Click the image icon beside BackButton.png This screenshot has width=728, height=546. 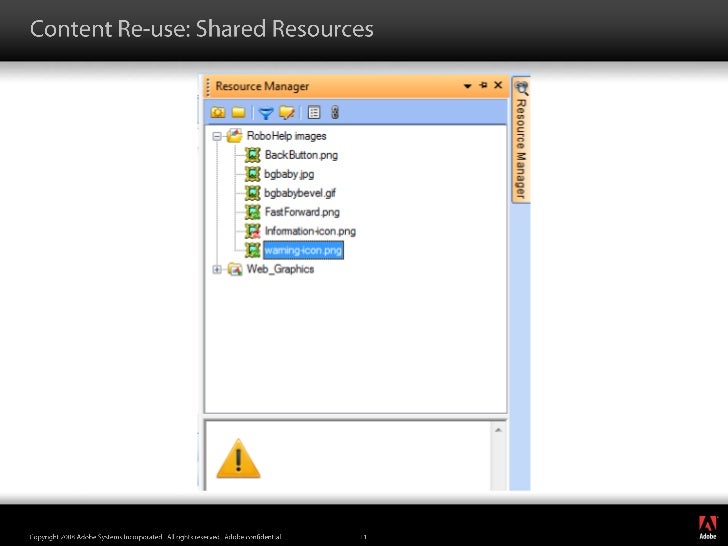click(x=253, y=155)
